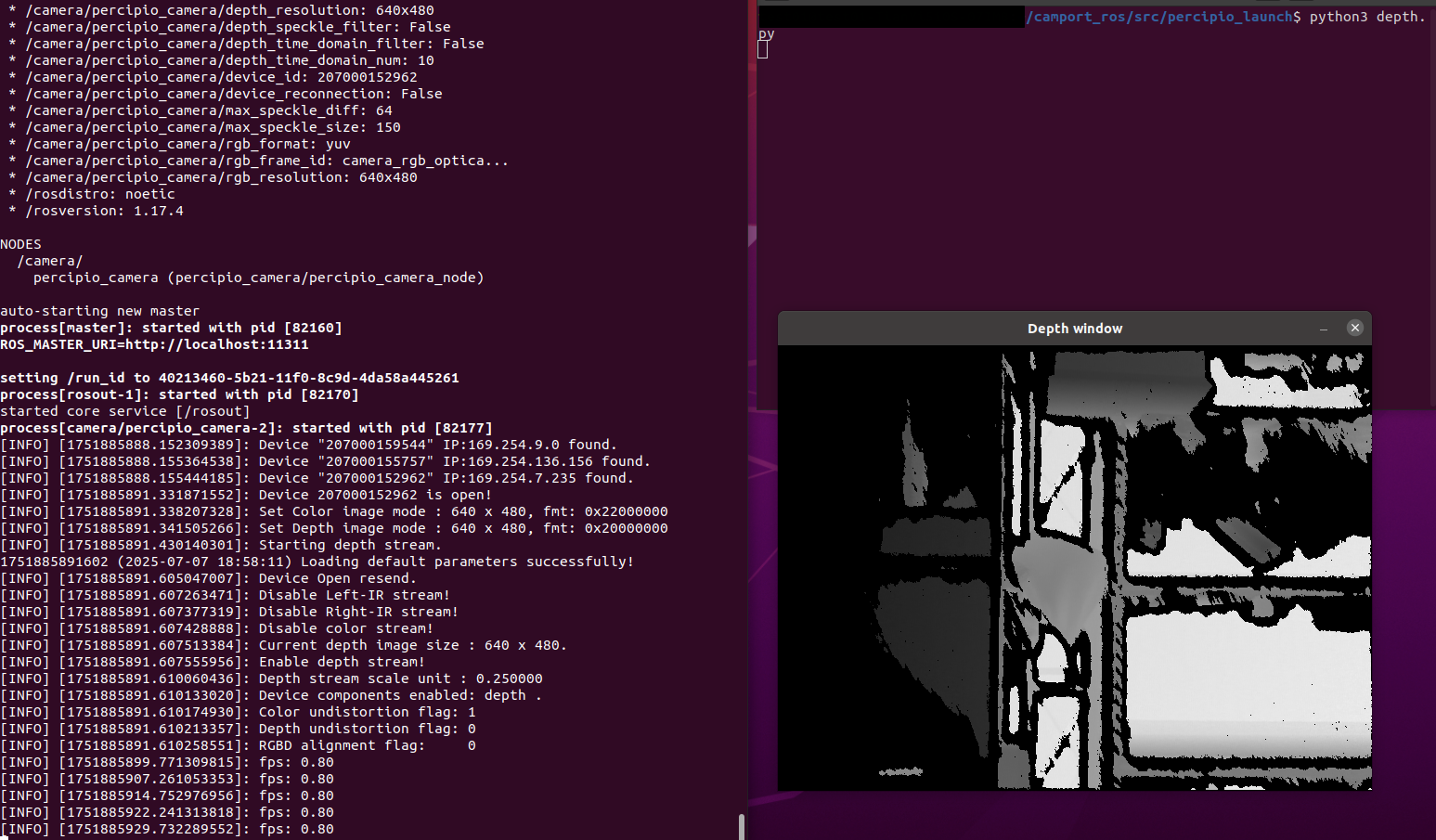Click the fps log at timestamp 1751885899
The height and width of the screenshot is (840, 1436).
click(167, 762)
